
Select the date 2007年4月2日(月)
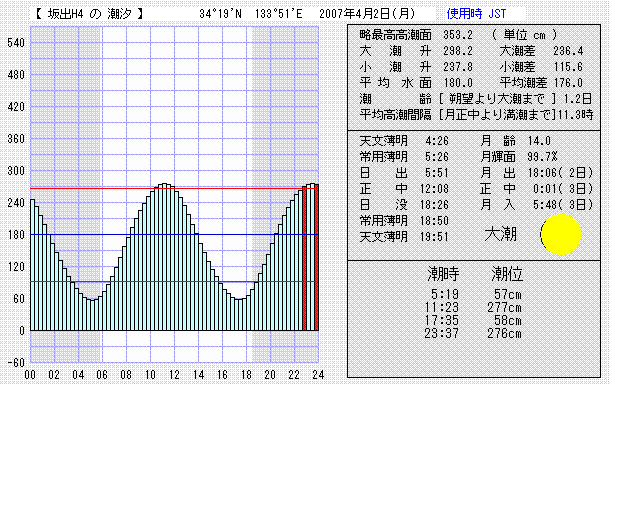point(367,14)
